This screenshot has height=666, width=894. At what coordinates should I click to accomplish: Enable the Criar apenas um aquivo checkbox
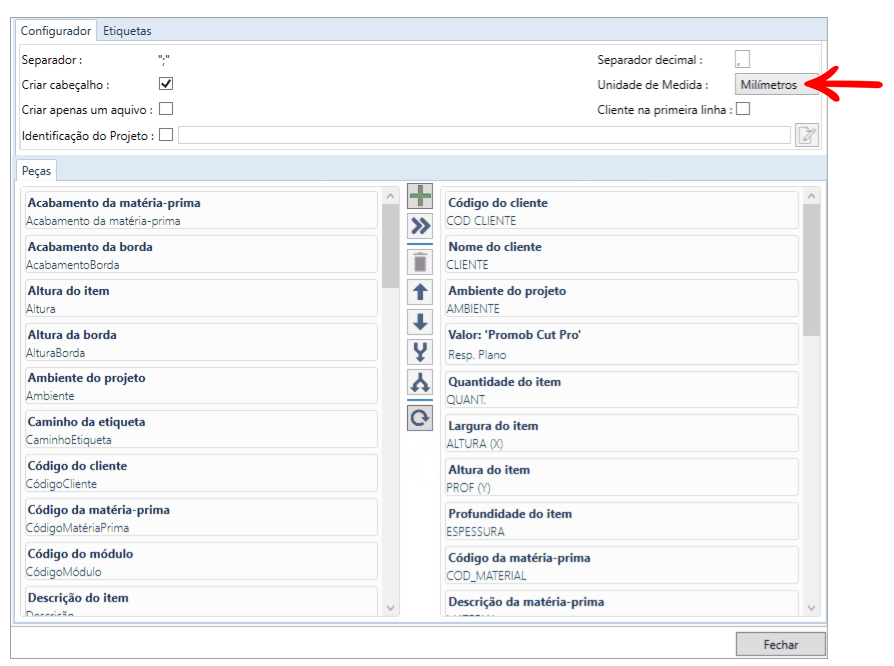(166, 108)
